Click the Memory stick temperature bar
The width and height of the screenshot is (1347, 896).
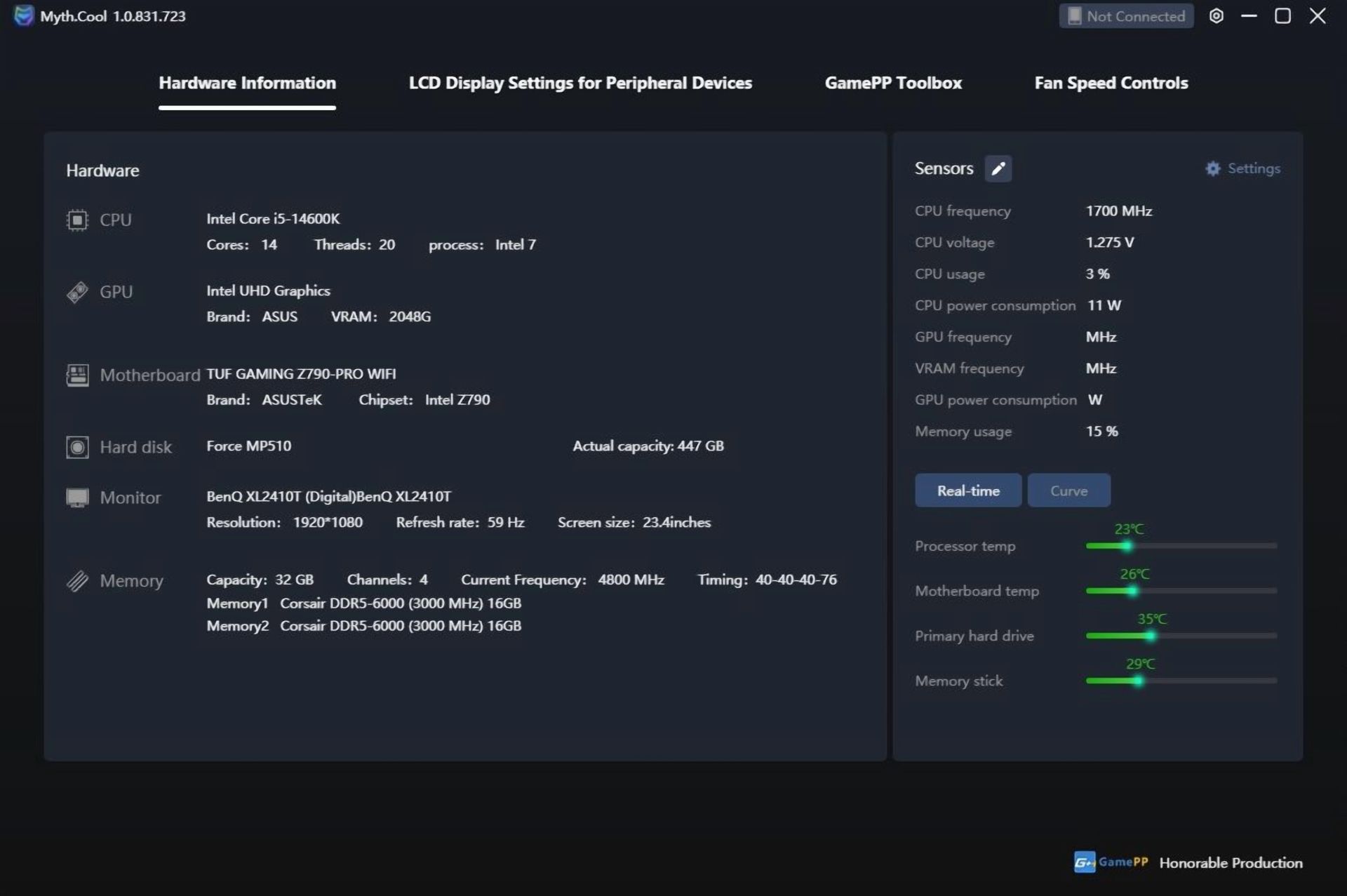pos(1181,681)
